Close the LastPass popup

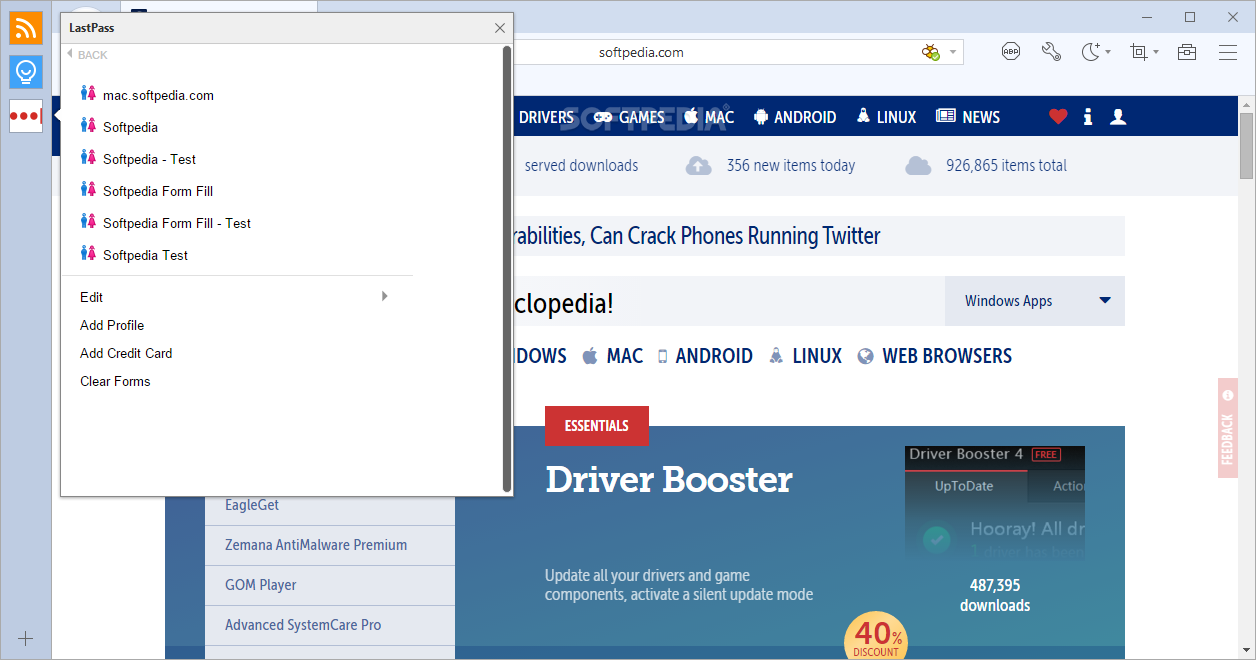(500, 28)
